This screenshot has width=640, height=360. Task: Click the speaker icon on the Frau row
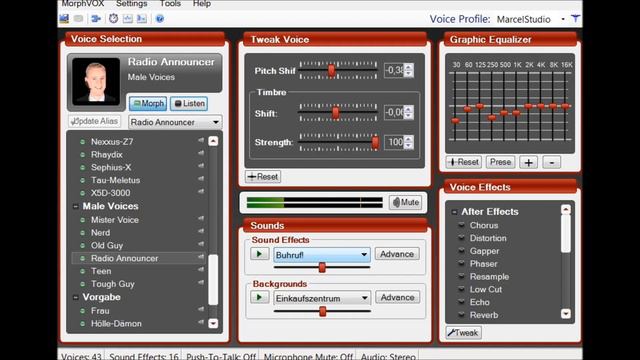coord(201,309)
